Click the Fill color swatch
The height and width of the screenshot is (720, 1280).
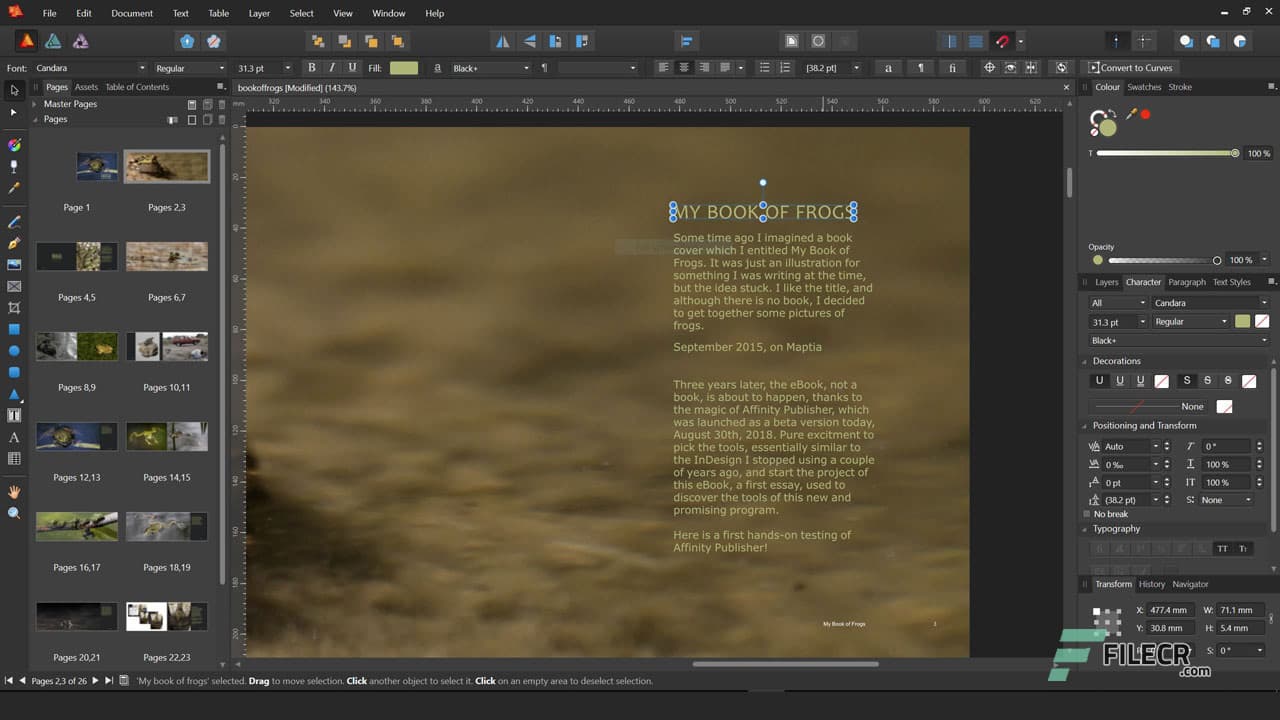tap(404, 67)
